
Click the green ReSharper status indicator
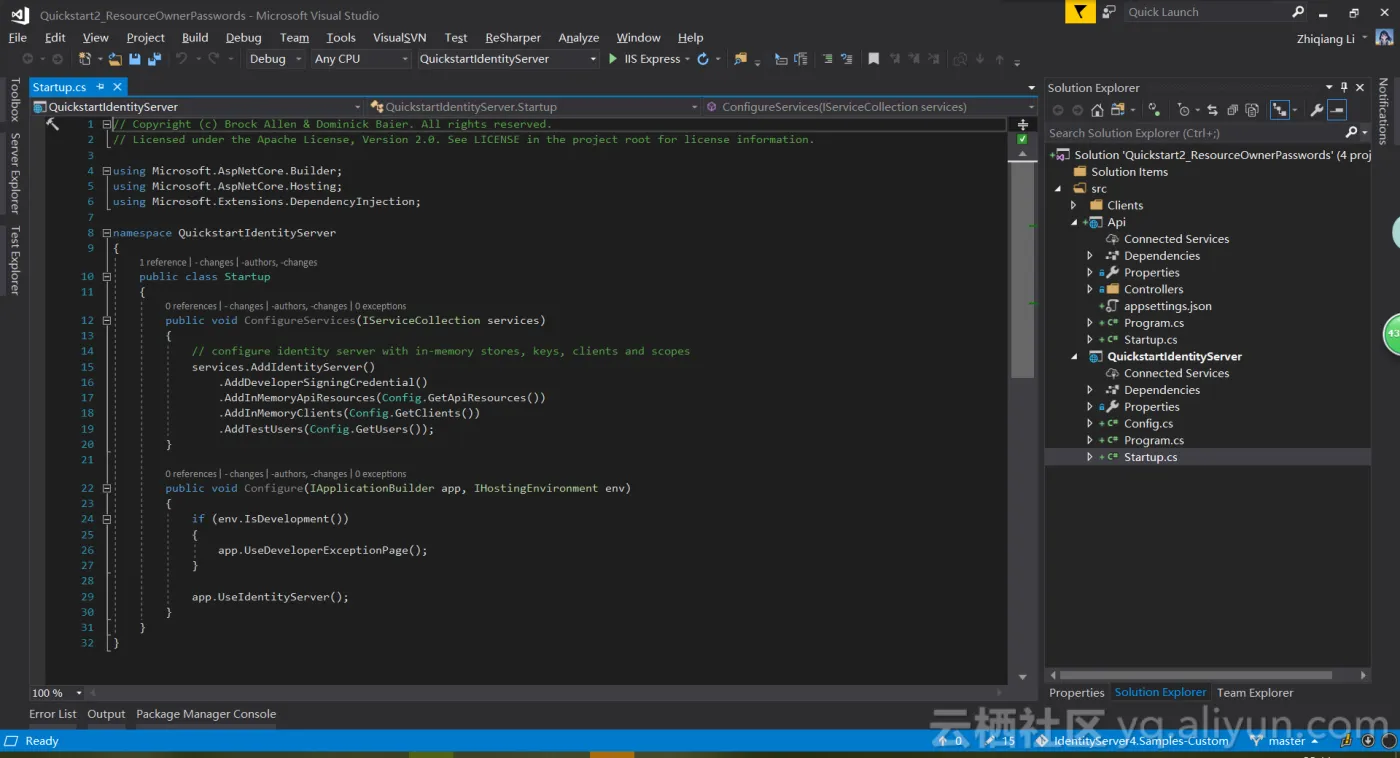[1022, 140]
